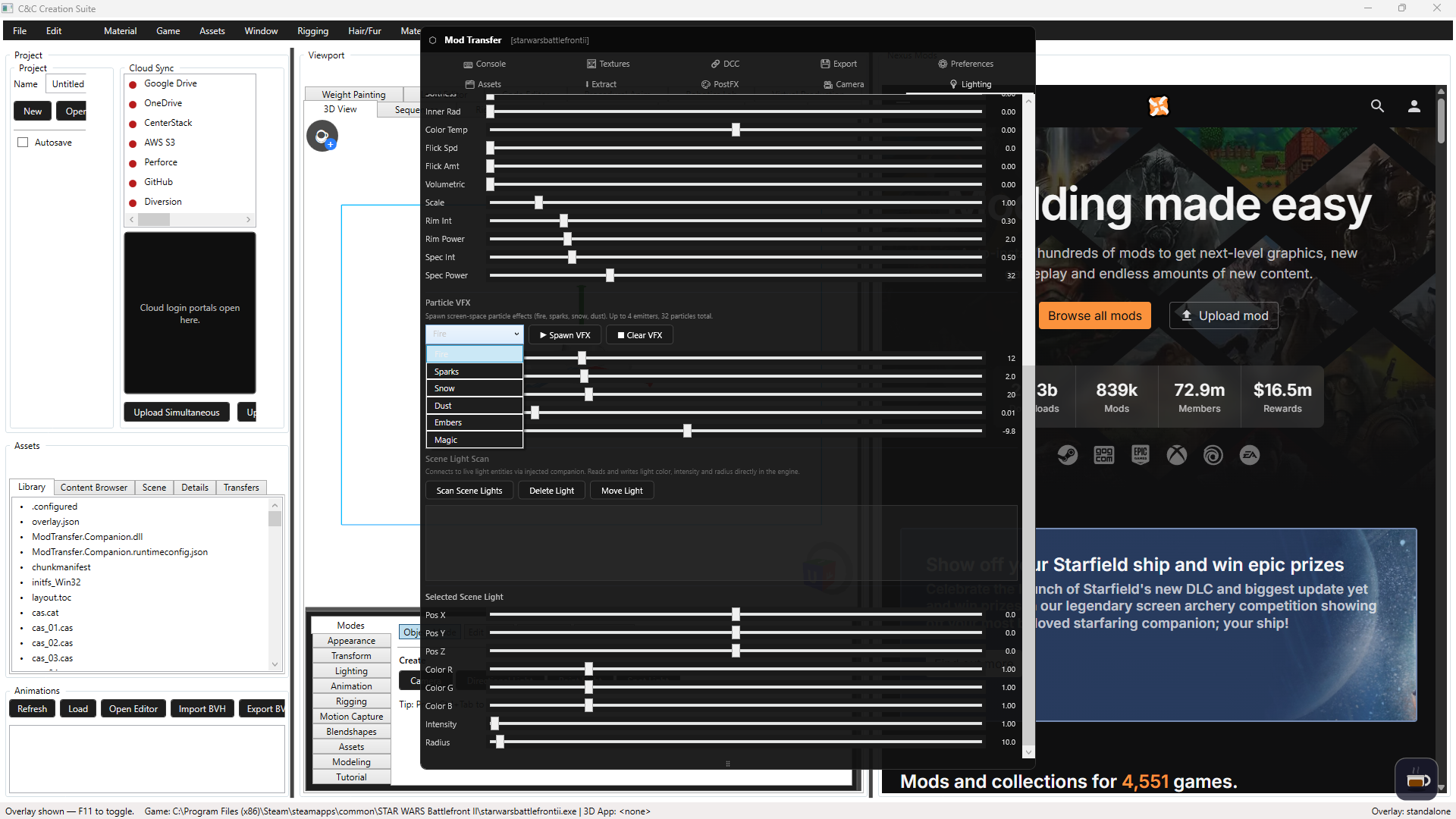Select the Sparks particle effect option
Viewport: 1456px width, 819px height.
pyautogui.click(x=474, y=372)
